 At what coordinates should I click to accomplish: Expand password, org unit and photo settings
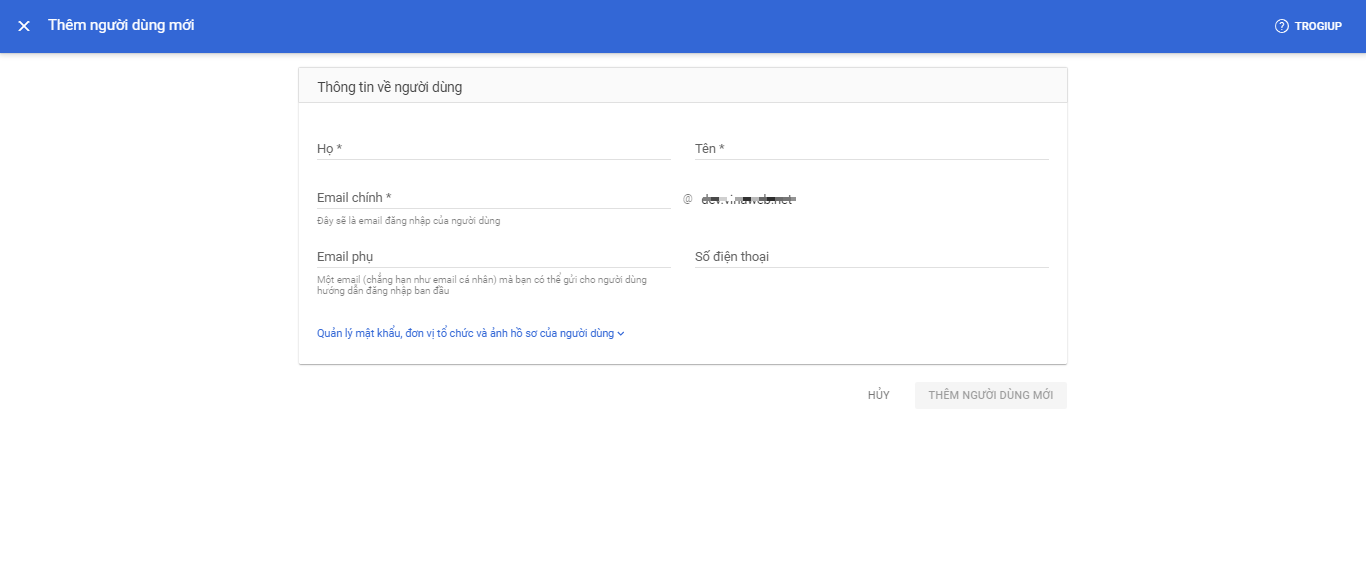(465, 334)
